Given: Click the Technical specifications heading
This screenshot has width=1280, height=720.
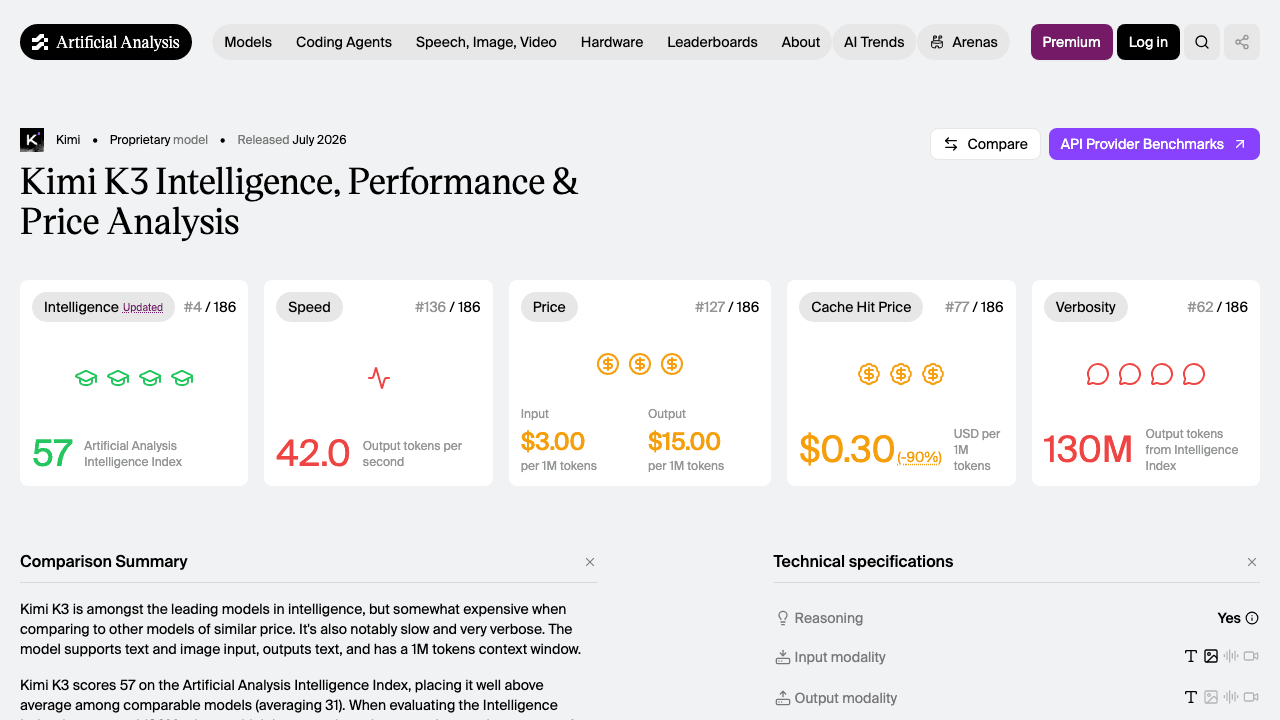Looking at the screenshot, I should click(863, 561).
